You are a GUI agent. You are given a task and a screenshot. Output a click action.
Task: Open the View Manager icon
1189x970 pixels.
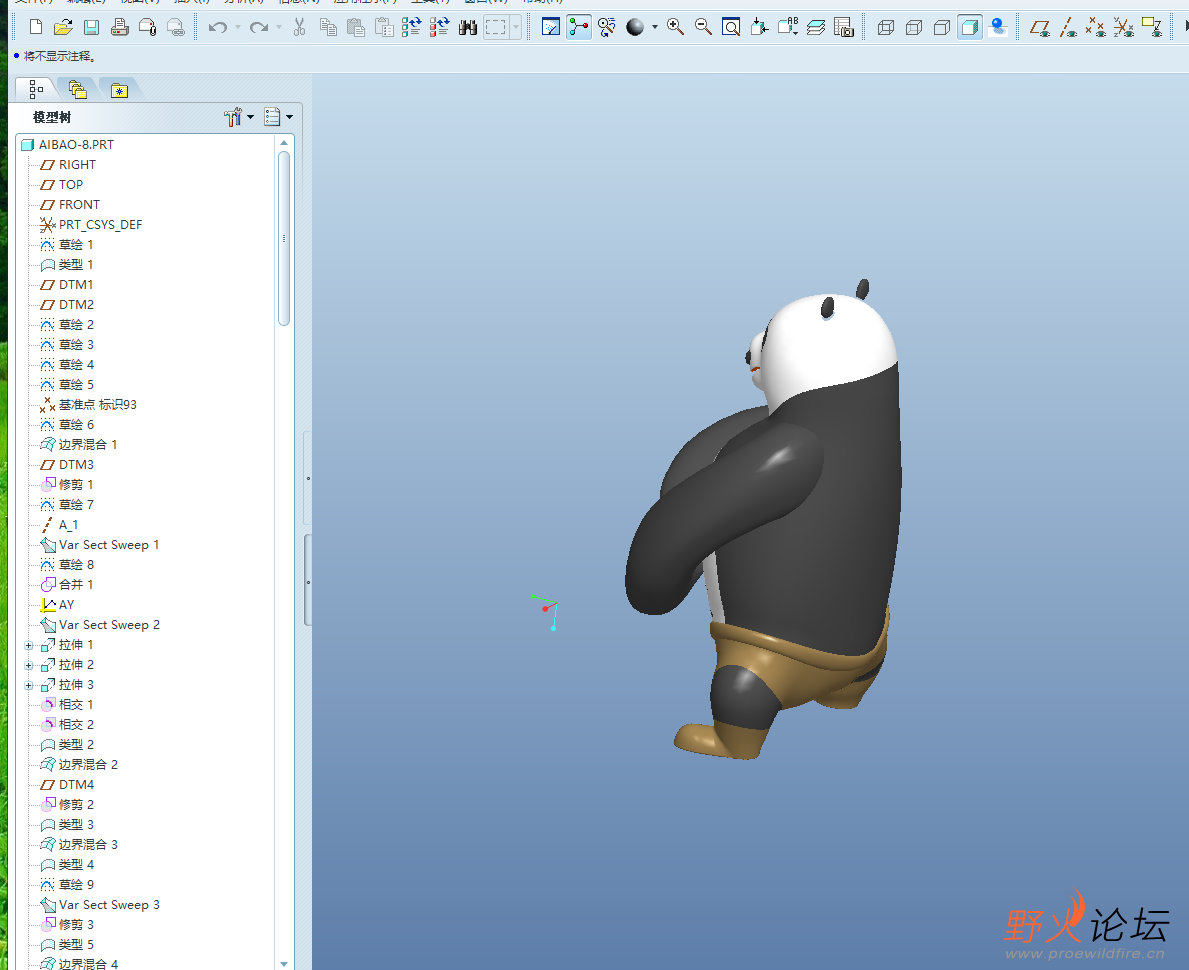point(844,27)
